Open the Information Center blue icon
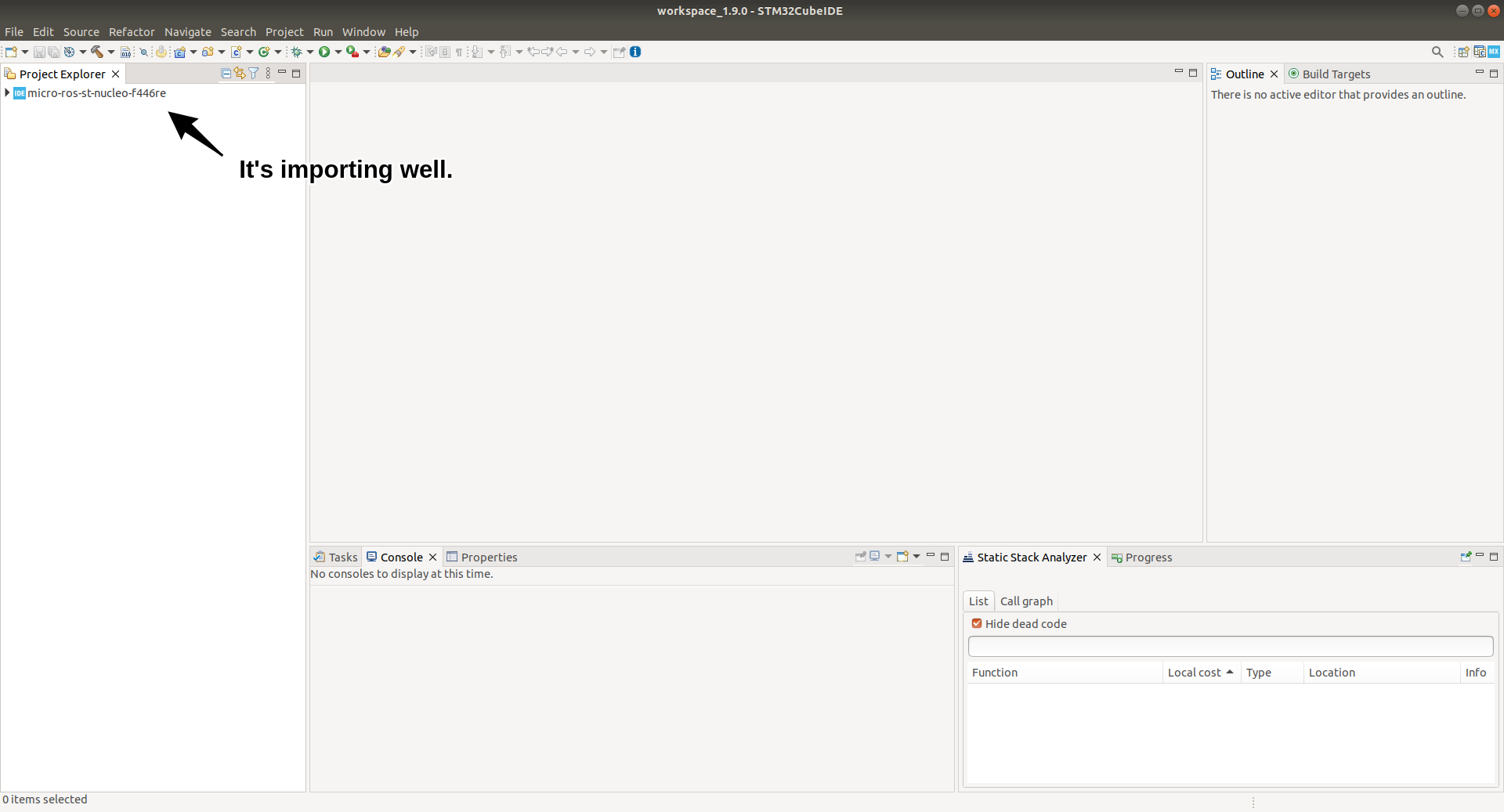The height and width of the screenshot is (812, 1504). [635, 52]
